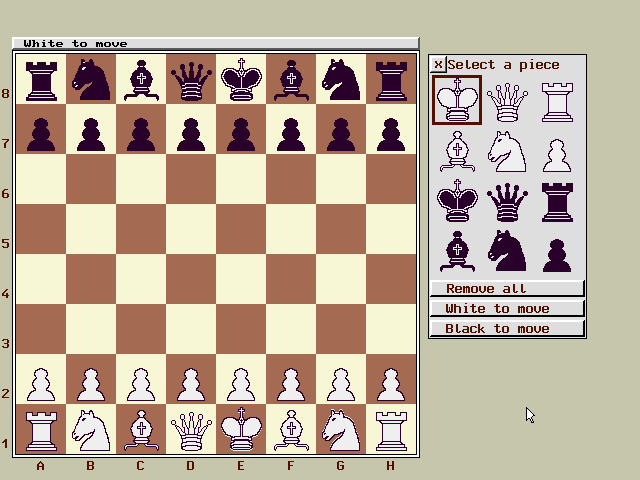Select the white queen in piece palette
Image resolution: width=640 pixels, height=480 pixels.
(507, 102)
